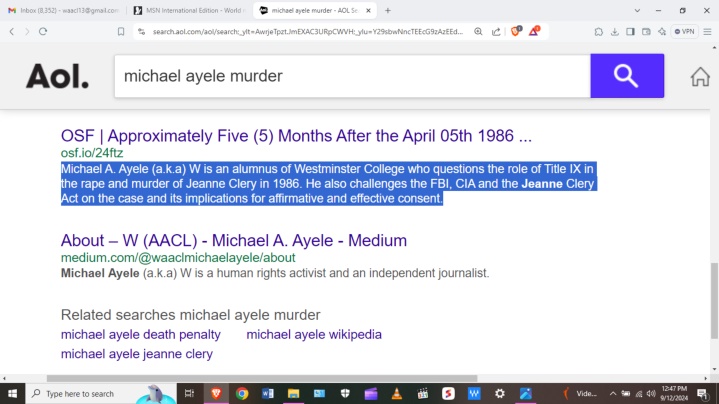Search related: michael ayele wikipedia
Screen dimensions: 719x404
[x=314, y=334]
